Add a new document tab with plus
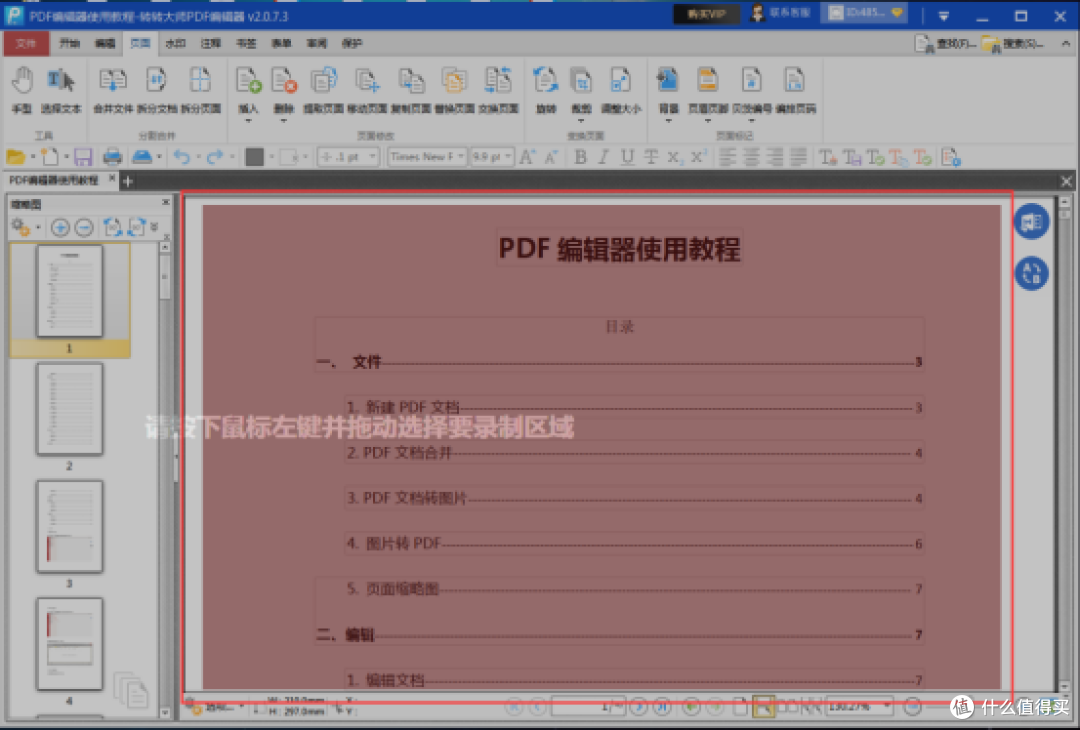This screenshot has height=730, width=1080. point(127,181)
